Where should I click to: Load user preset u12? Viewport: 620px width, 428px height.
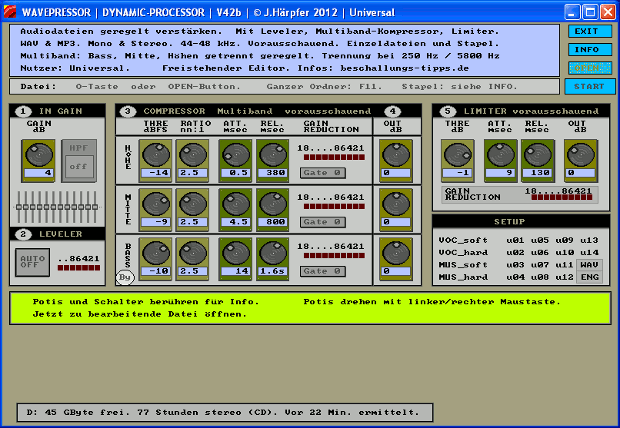click(564, 277)
